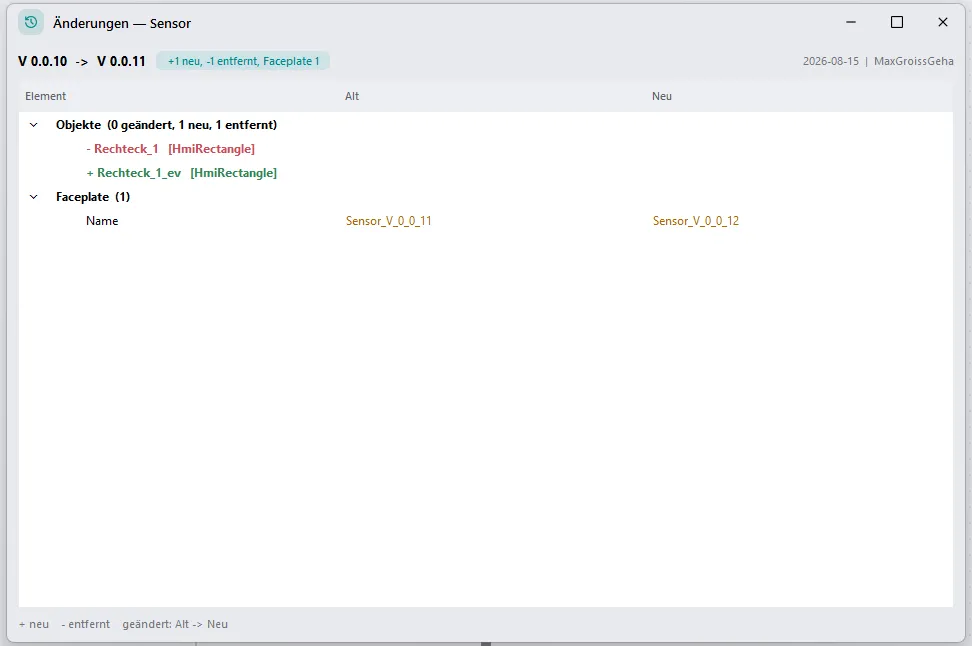Select the Name row under Faceplate
This screenshot has height=646, width=972.
[x=485, y=221]
